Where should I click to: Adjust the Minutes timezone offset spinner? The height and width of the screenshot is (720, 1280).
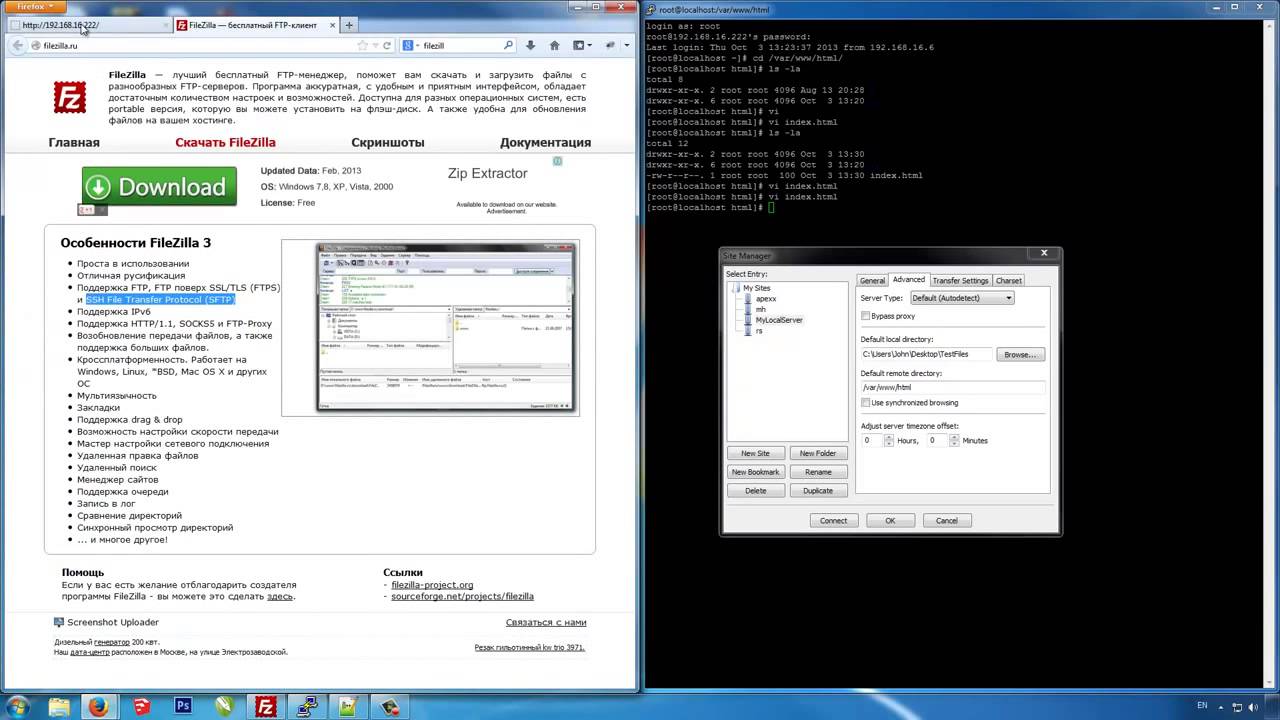pos(954,441)
